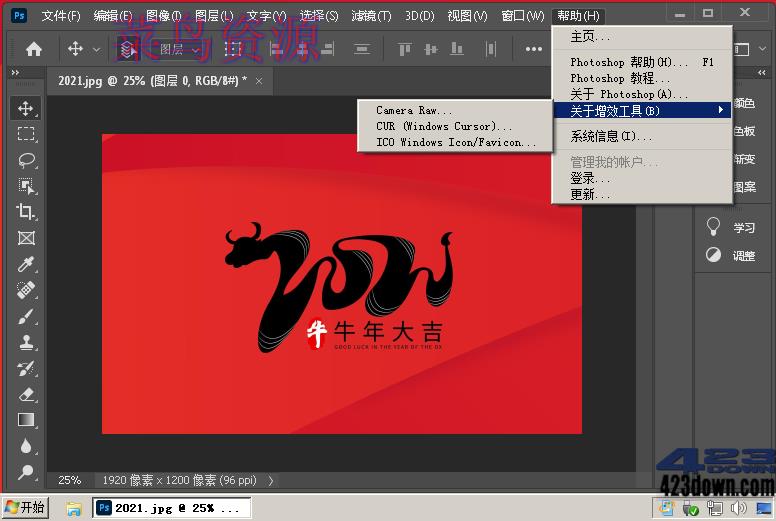Open the file explorer taskbar icon
Screen dimensions: 776x521
pos(74,508)
